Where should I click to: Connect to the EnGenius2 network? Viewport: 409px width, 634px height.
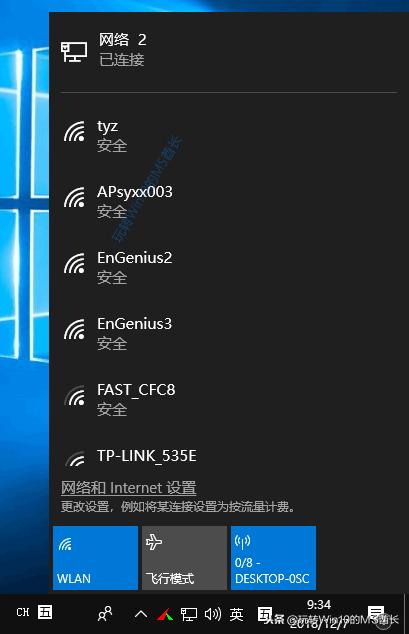tap(229, 268)
